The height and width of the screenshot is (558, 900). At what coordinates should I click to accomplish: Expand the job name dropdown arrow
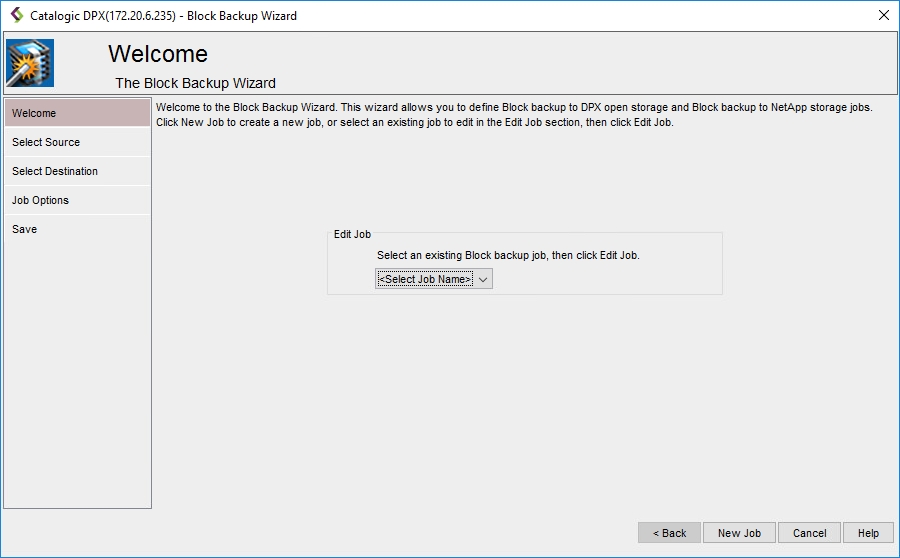point(483,279)
